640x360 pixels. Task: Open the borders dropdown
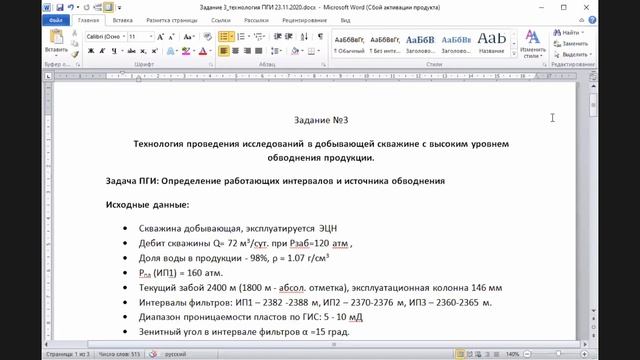pyautogui.click(x=318, y=51)
